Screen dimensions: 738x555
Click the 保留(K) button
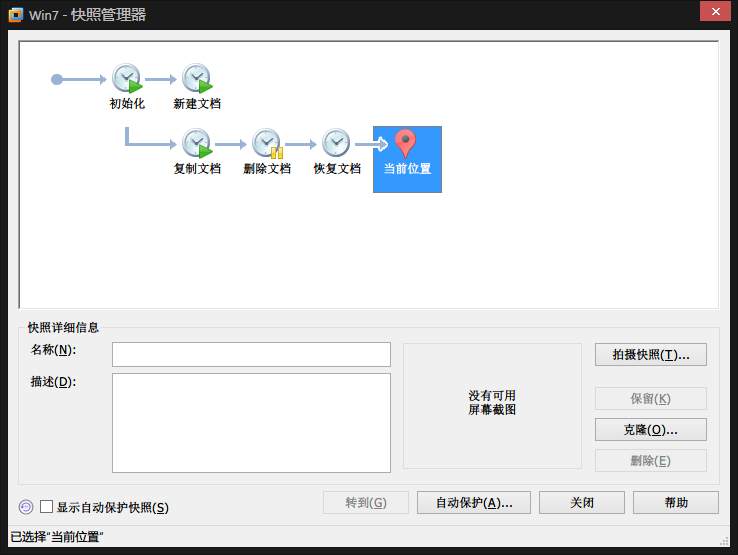coord(650,399)
